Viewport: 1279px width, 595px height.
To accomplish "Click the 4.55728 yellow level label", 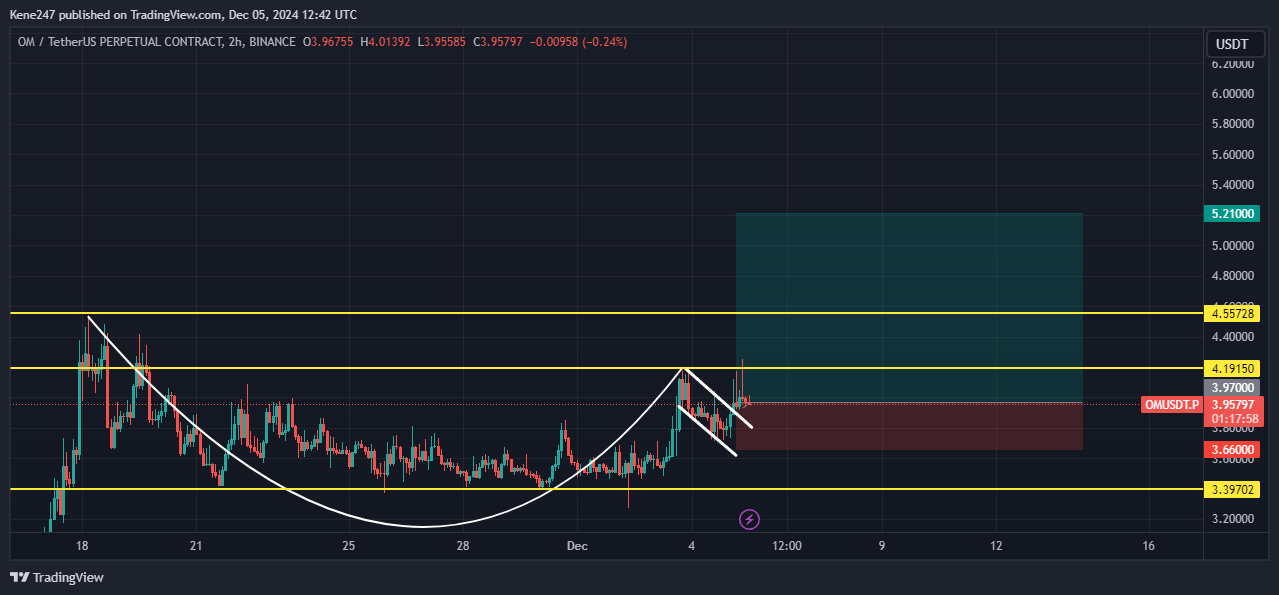I will click(x=1231, y=314).
